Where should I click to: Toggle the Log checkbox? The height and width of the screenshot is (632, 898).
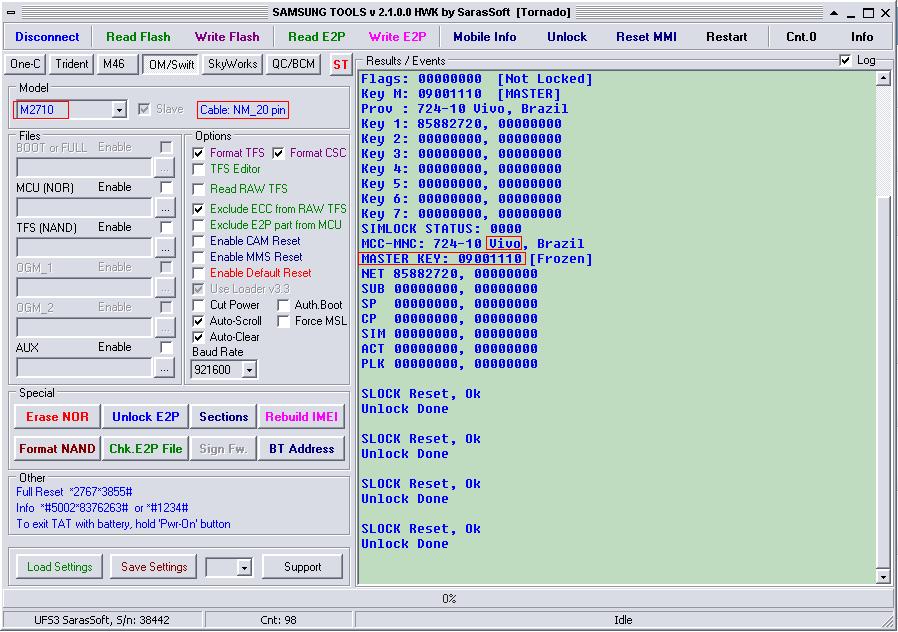tap(845, 60)
